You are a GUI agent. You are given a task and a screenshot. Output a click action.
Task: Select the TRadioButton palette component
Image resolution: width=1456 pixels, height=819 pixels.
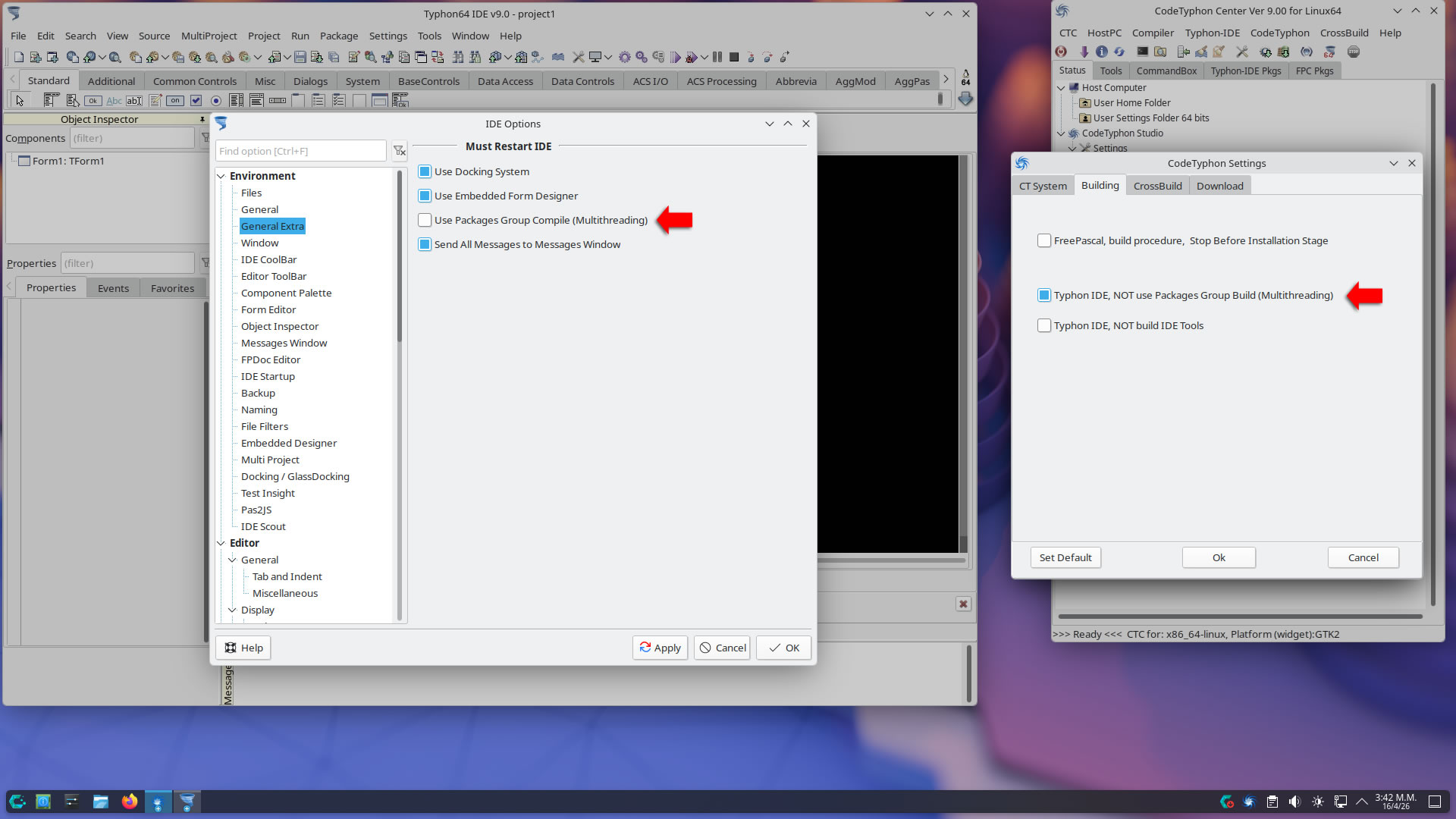pos(216,100)
